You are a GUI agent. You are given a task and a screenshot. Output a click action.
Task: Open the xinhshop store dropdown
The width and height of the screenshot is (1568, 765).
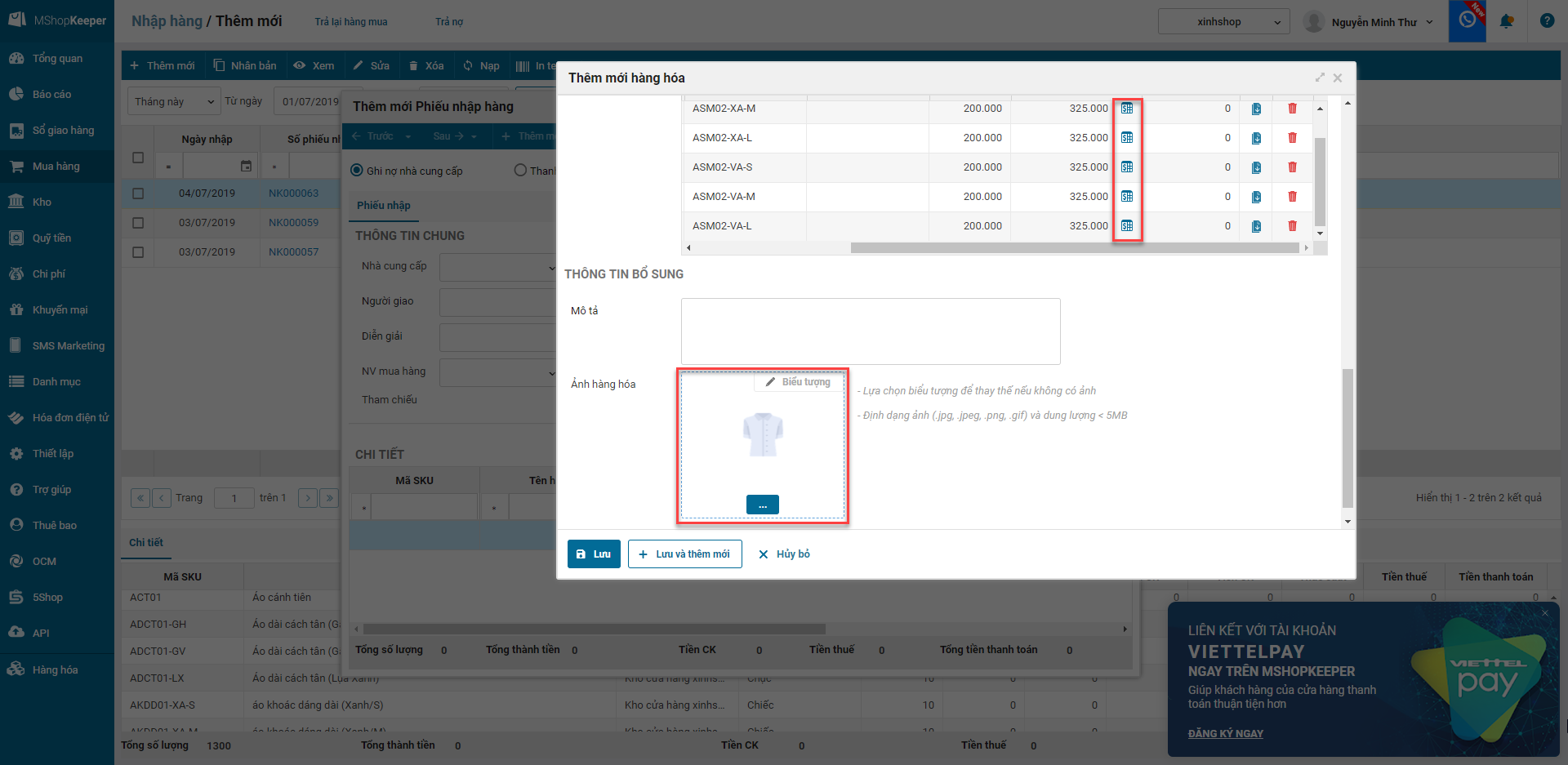coord(1223,22)
